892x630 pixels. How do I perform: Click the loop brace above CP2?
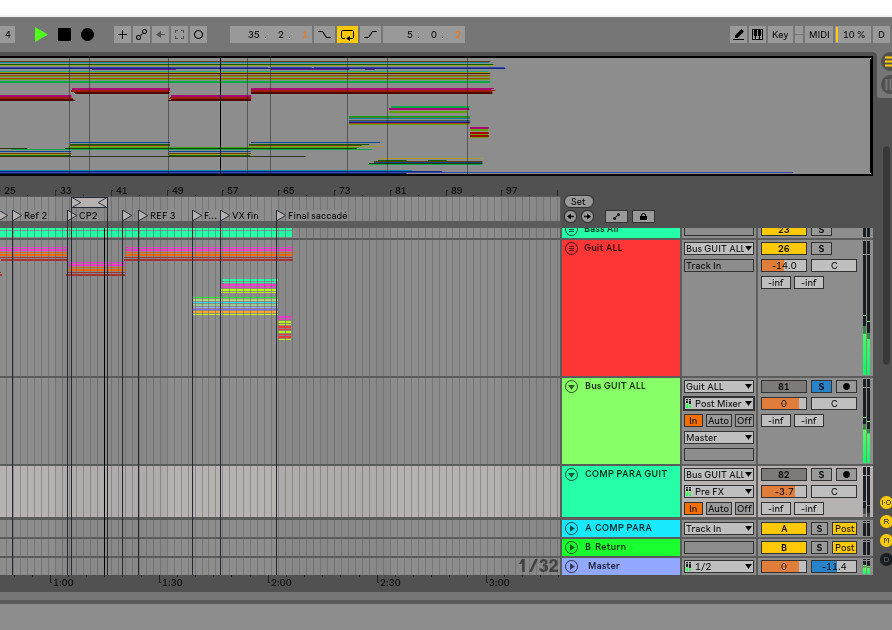(89, 202)
